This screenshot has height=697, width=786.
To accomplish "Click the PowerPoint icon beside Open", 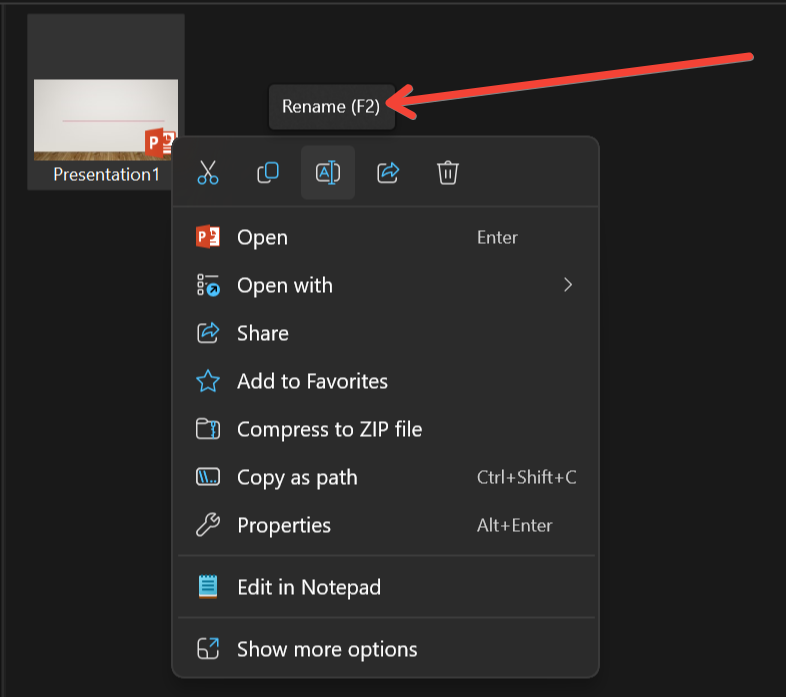I will click(208, 237).
